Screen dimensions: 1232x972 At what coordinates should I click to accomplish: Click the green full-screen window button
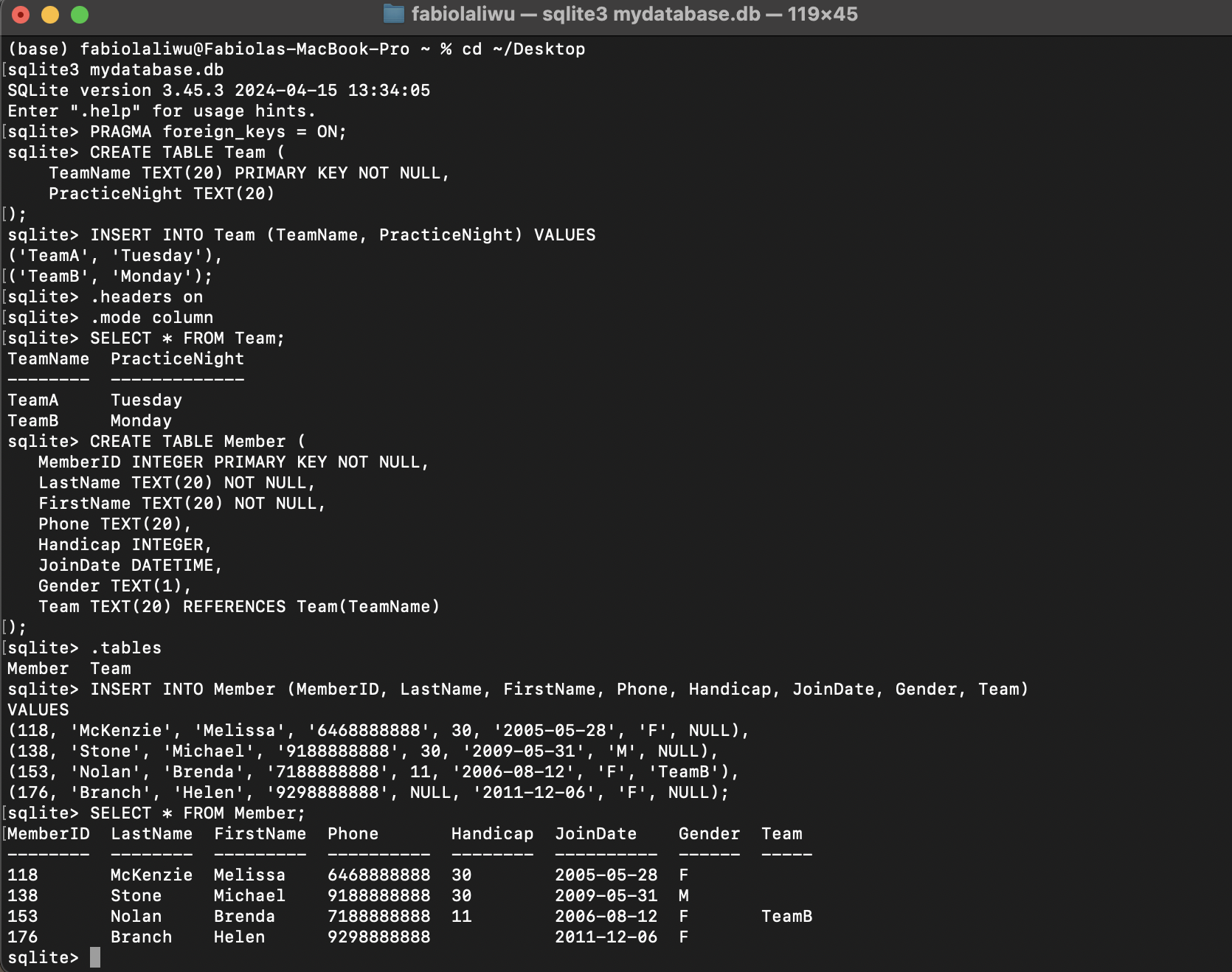[x=80, y=14]
